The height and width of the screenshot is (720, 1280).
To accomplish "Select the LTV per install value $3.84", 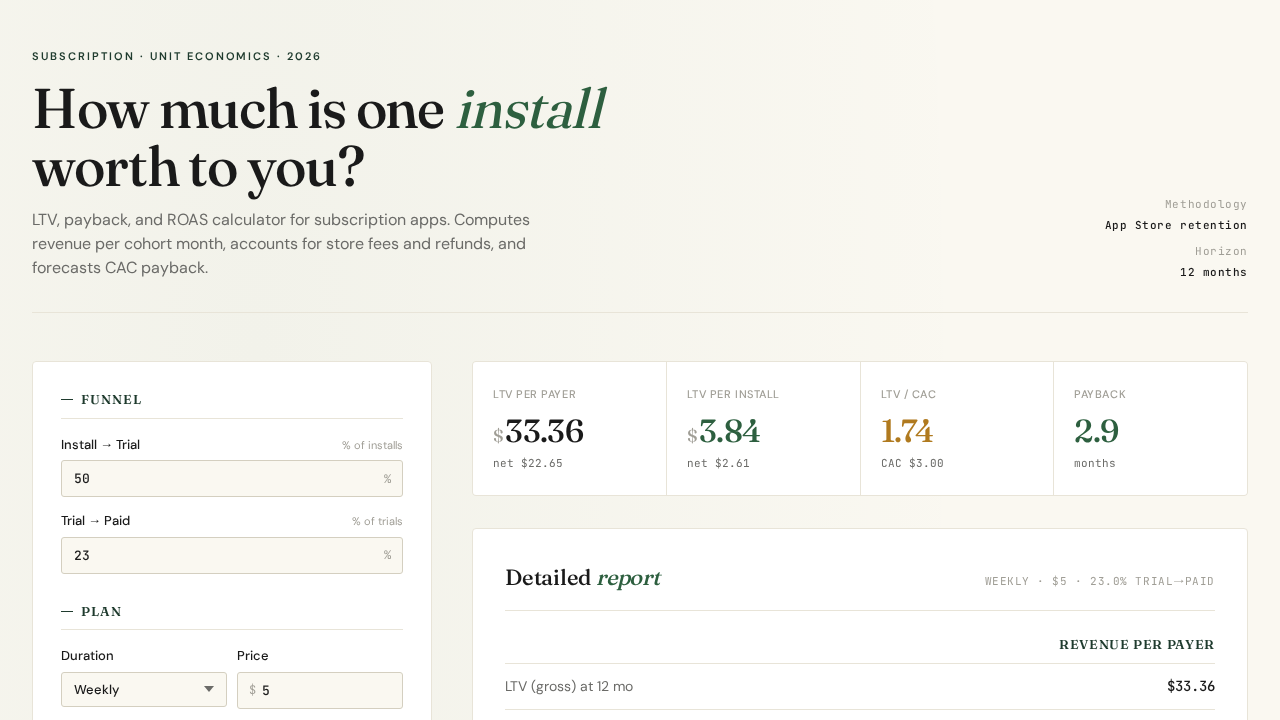I will pyautogui.click(x=723, y=432).
